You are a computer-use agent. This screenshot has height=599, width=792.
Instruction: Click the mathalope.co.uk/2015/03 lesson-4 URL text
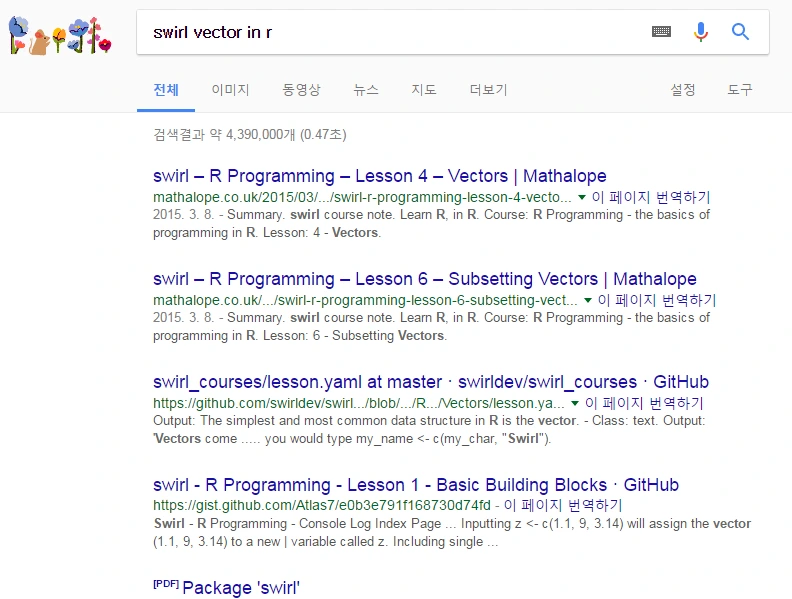pos(362,197)
